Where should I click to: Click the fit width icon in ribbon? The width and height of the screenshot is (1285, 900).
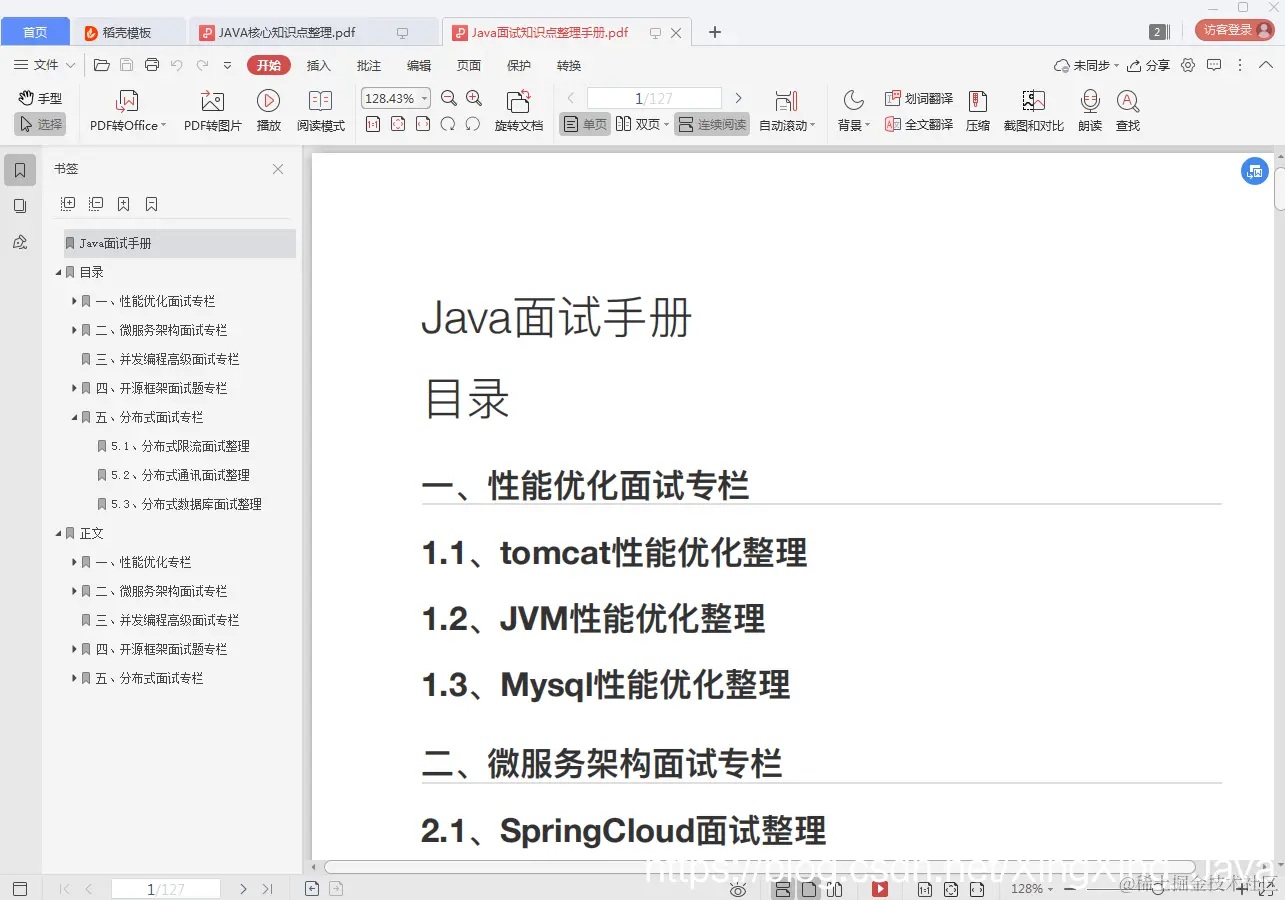[423, 125]
